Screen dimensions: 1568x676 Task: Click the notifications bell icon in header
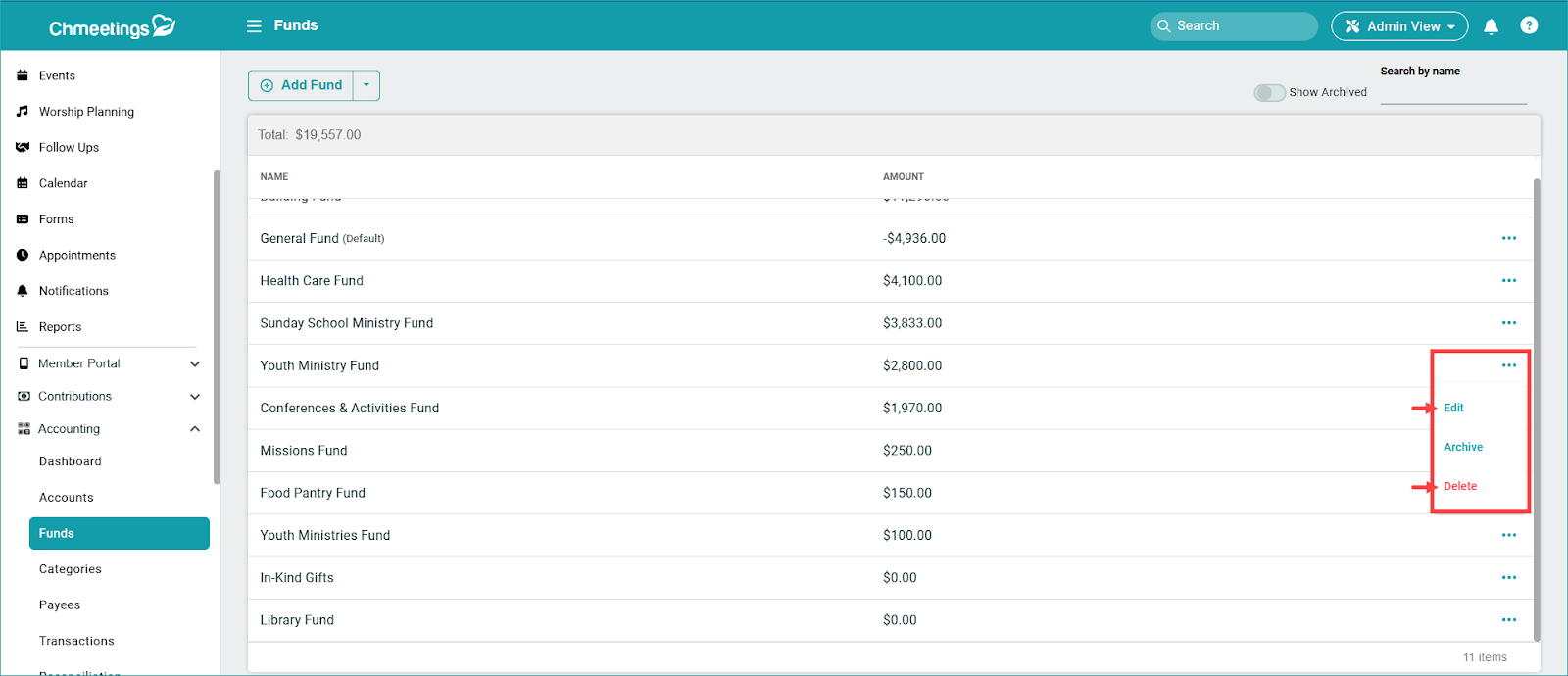coord(1491,26)
